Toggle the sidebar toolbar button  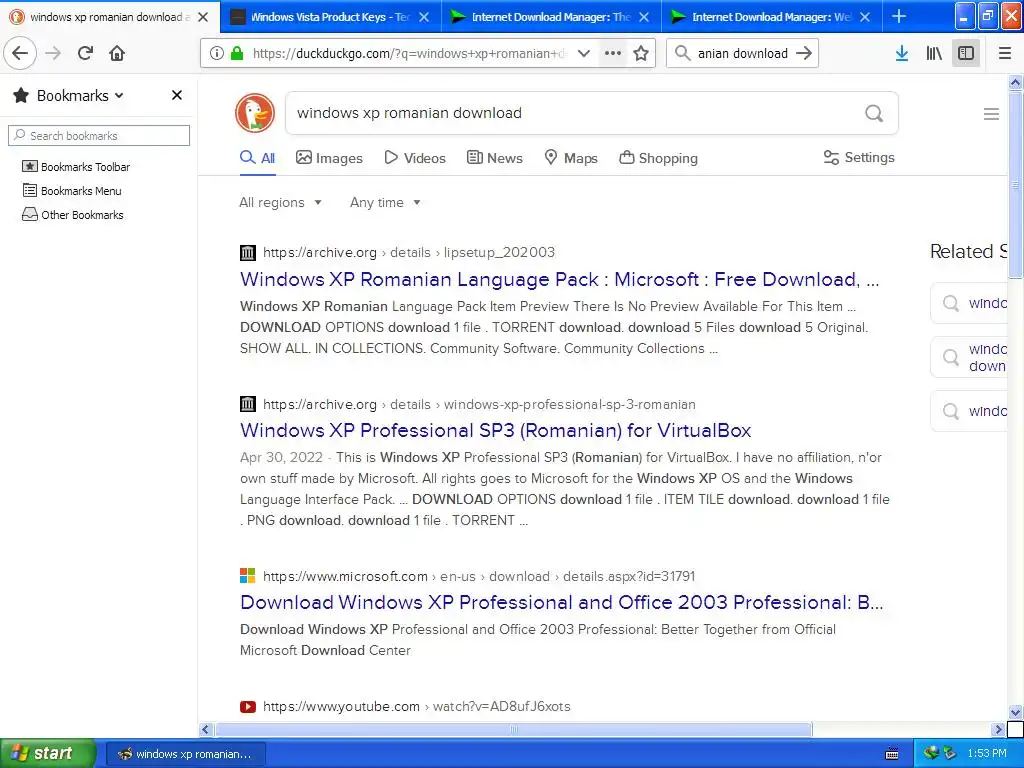pyautogui.click(x=966, y=54)
